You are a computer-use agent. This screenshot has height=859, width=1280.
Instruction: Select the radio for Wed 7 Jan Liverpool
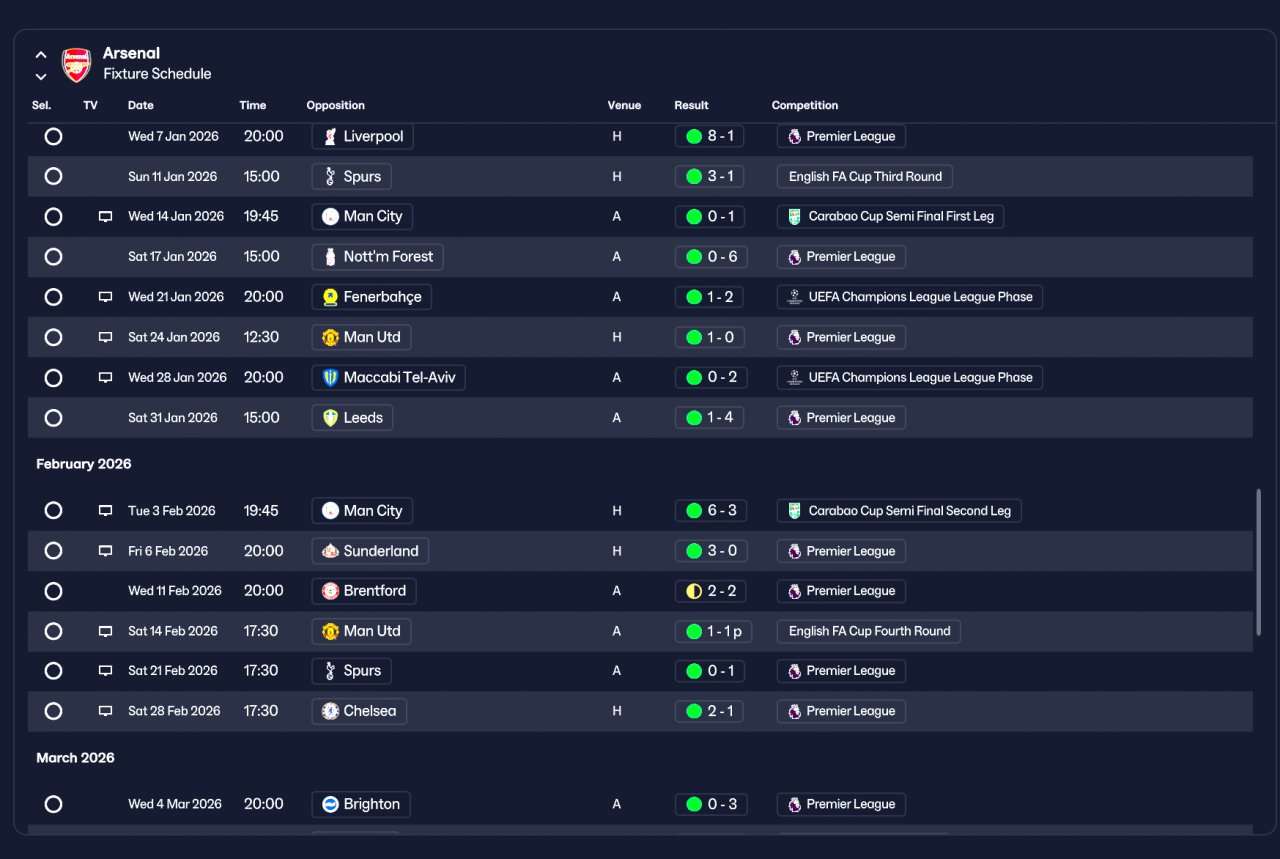54,136
